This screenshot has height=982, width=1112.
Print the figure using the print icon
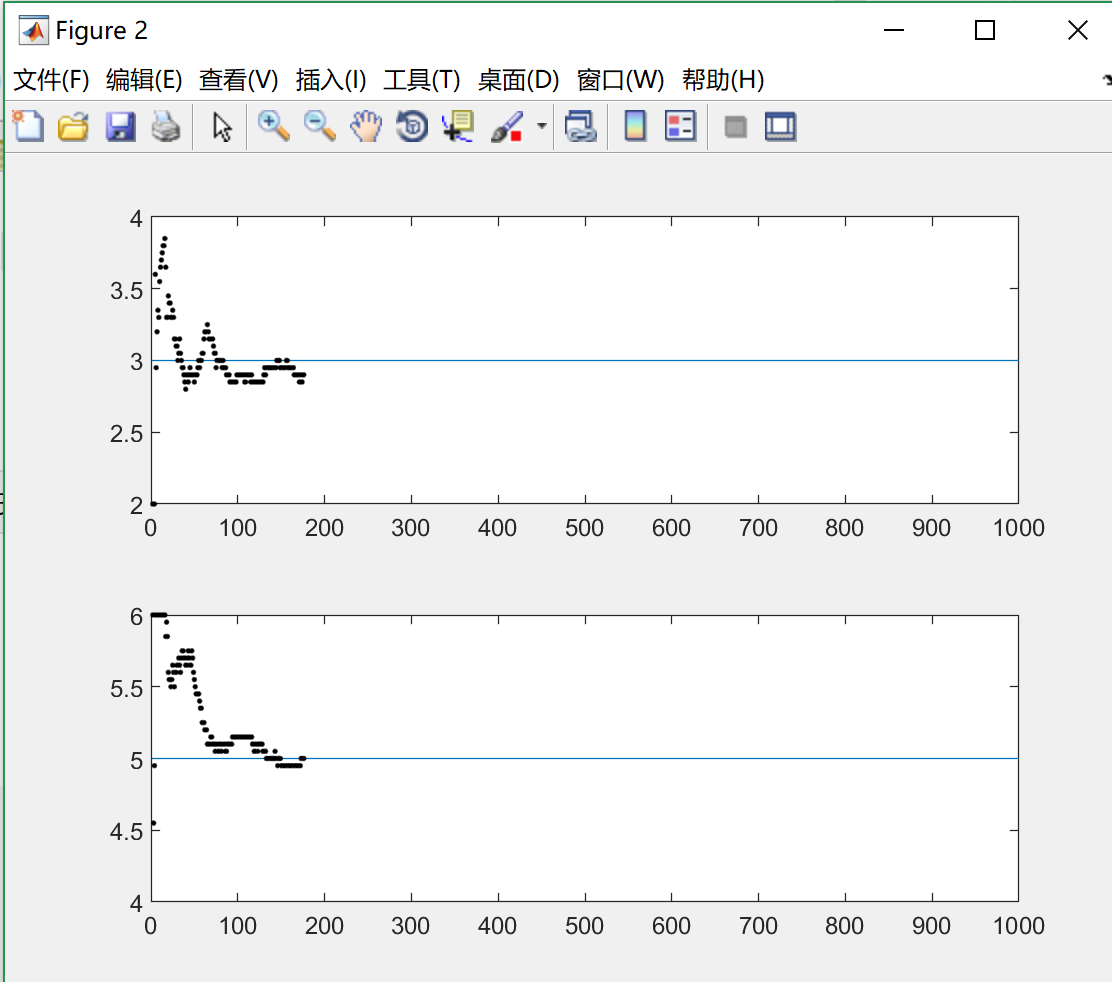(166, 126)
